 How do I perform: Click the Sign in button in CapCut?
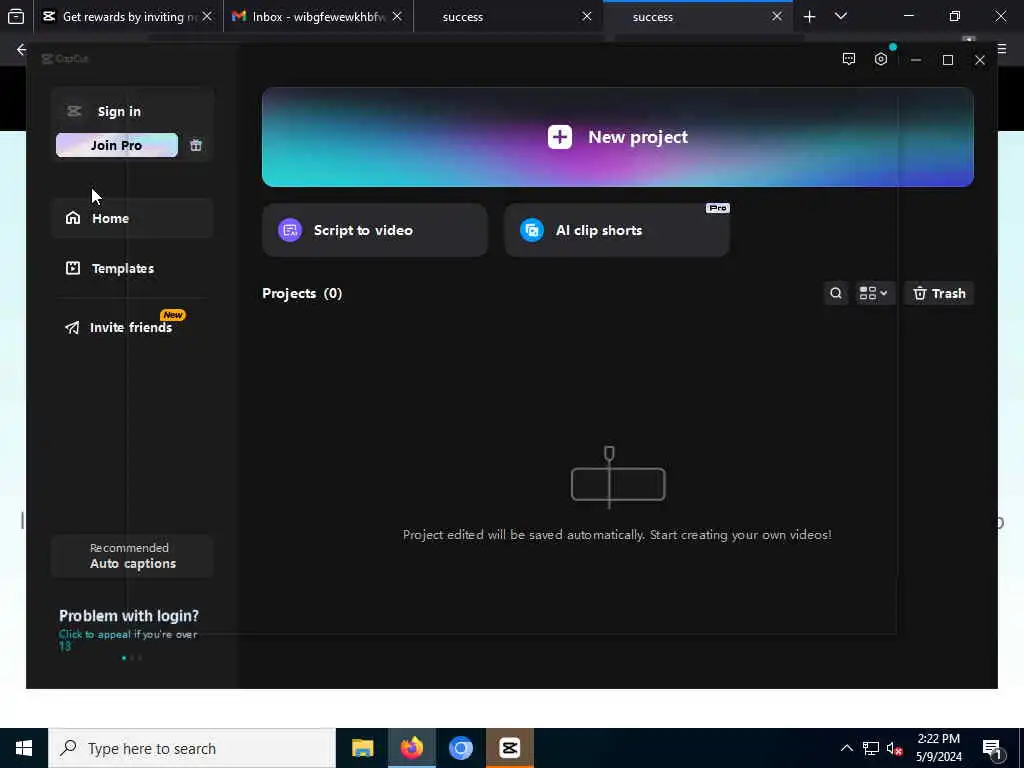[119, 112]
